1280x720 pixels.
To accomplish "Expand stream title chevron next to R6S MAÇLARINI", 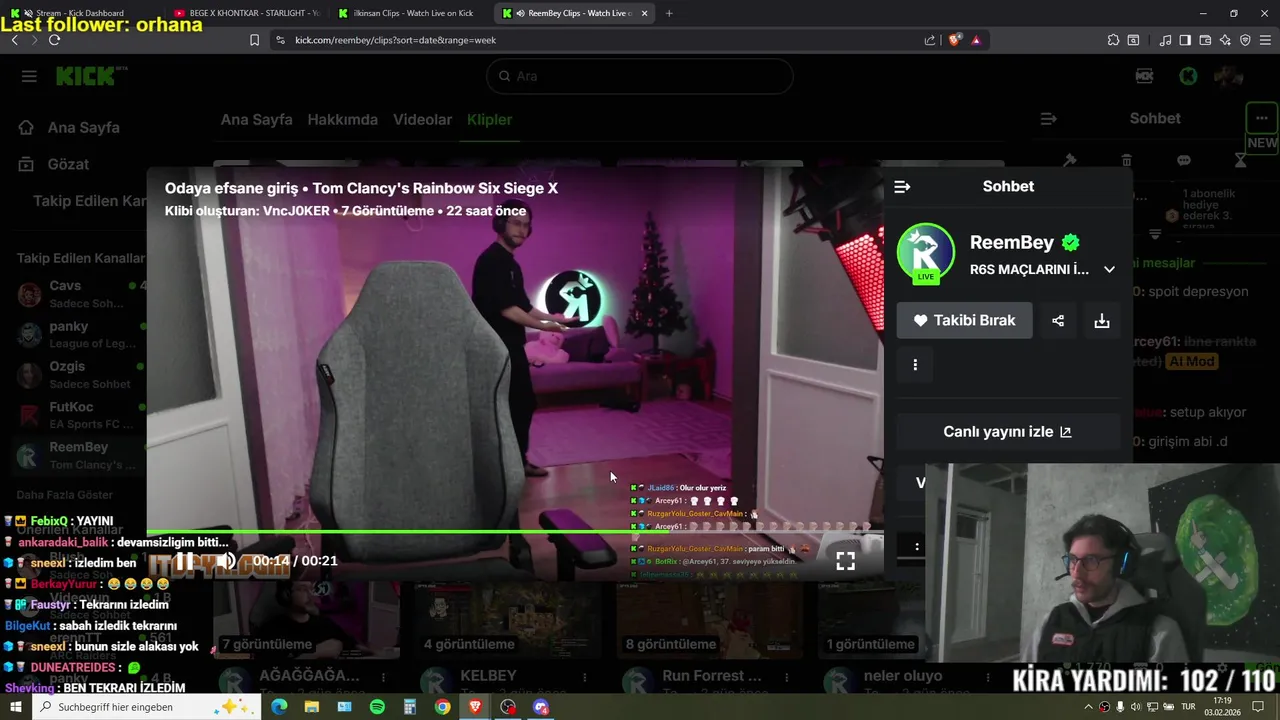I will pyautogui.click(x=1109, y=270).
